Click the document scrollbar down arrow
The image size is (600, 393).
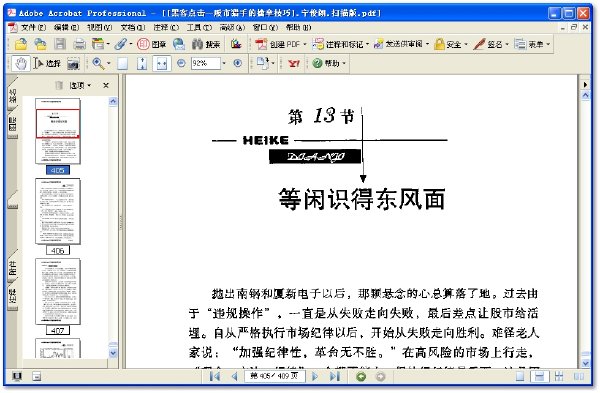point(585,363)
